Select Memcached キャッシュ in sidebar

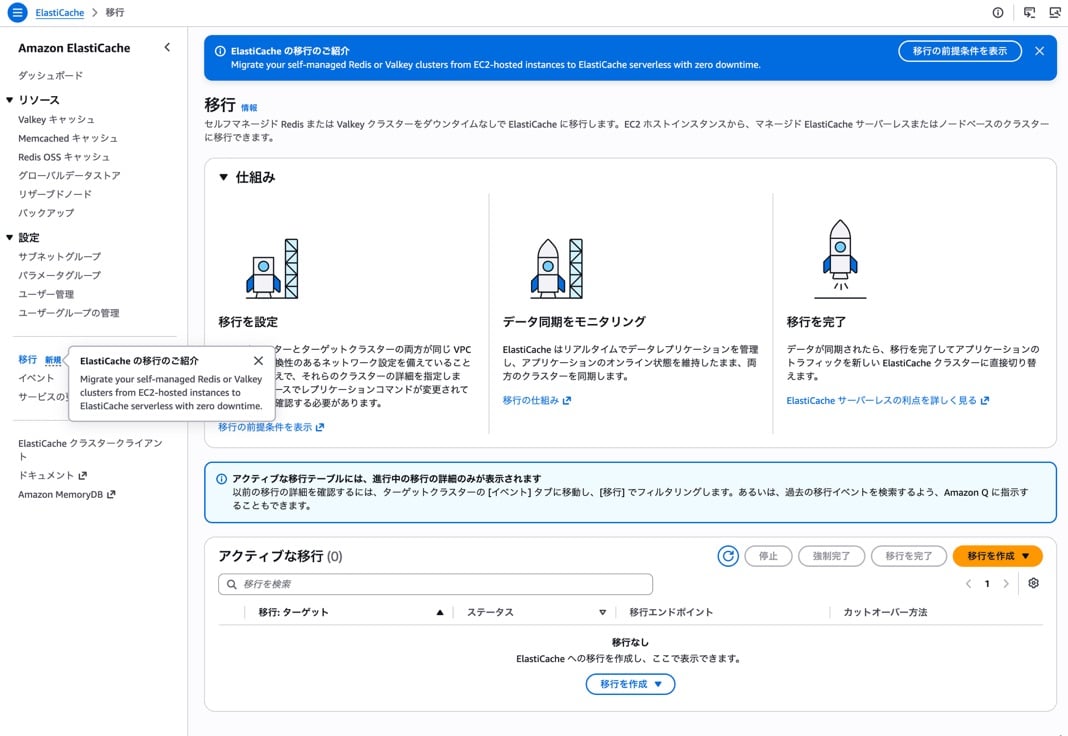[68, 138]
